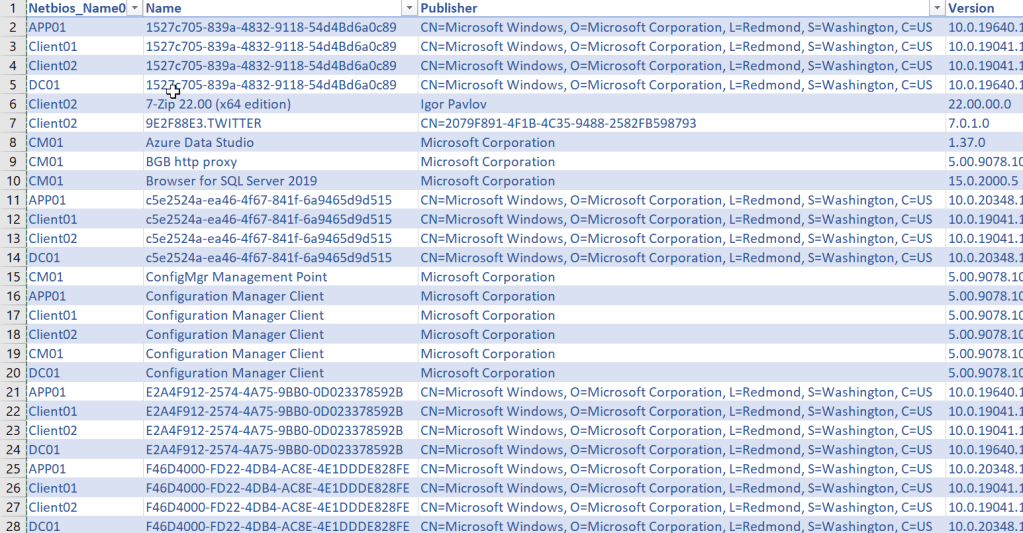Select the APP01 cell in row 2
The height and width of the screenshot is (533, 1023).
[47, 27]
